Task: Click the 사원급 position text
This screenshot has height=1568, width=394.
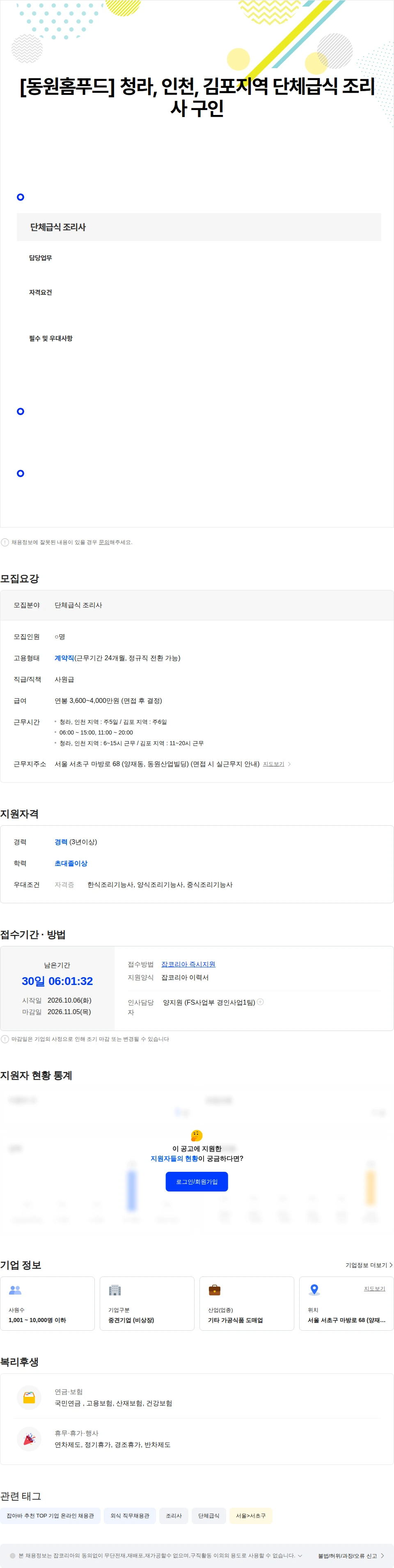Action: click(64, 680)
